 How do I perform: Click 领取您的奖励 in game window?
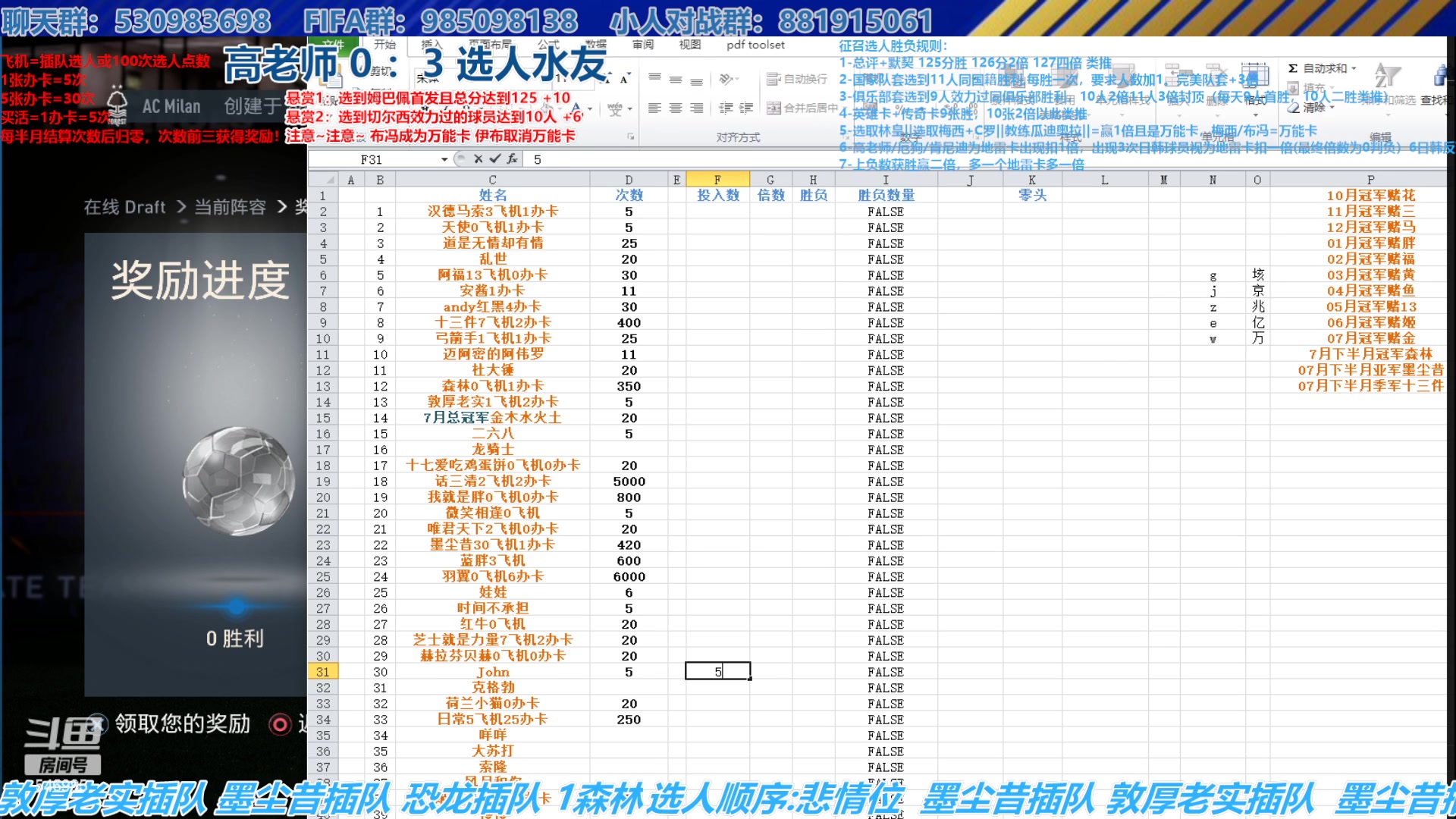[x=183, y=723]
